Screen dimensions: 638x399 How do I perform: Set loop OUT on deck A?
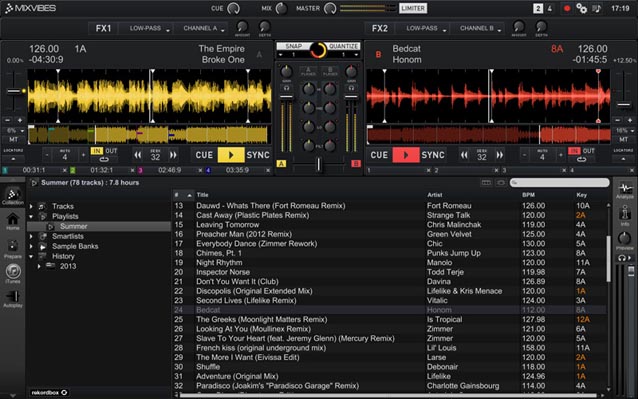[x=111, y=151]
